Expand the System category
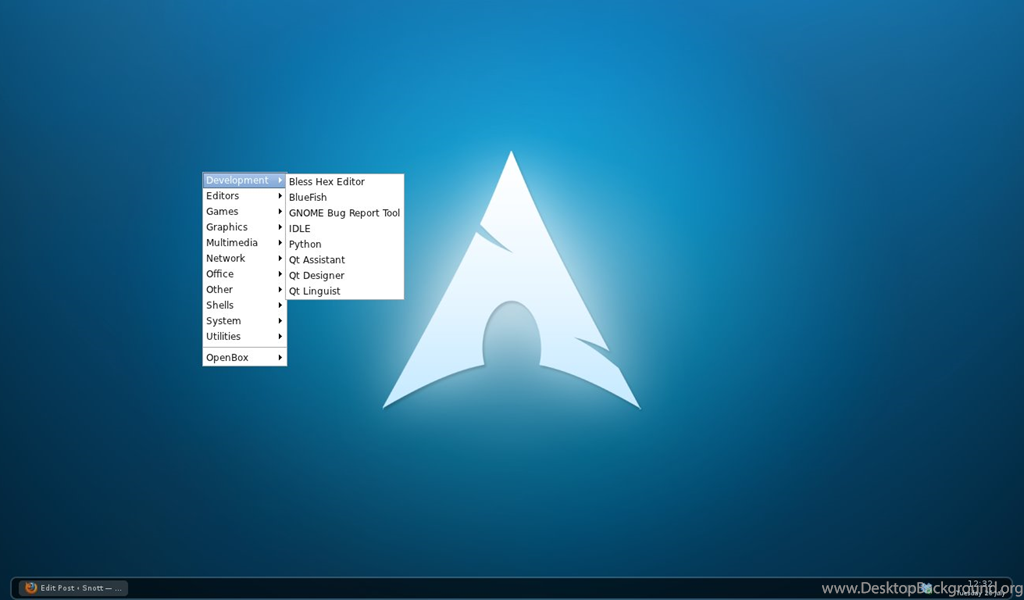The image size is (1024, 600). (244, 321)
